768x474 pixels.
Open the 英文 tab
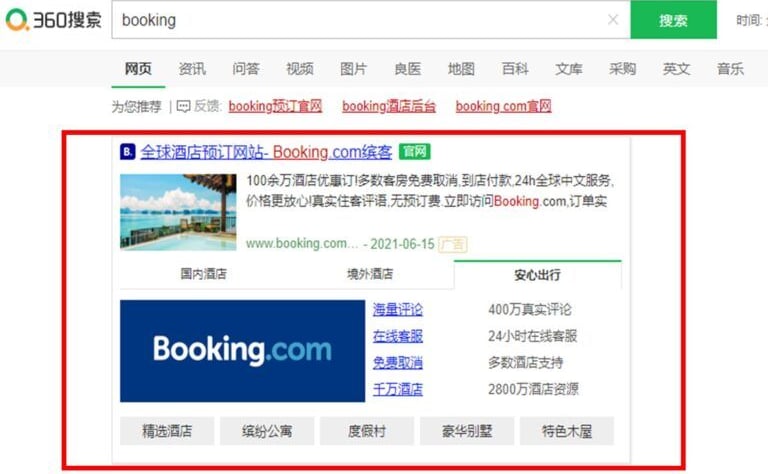(677, 69)
